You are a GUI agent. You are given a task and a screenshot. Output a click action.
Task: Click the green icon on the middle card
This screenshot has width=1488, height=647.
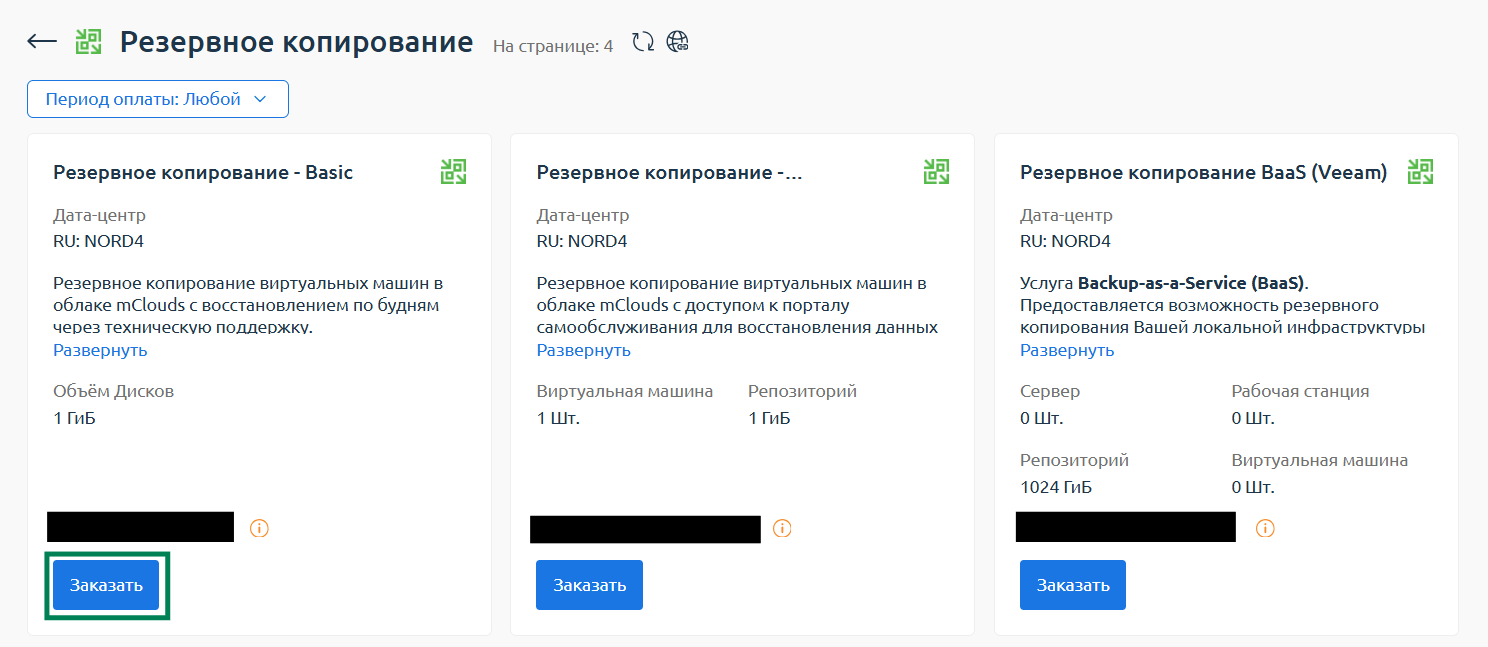pos(936,172)
